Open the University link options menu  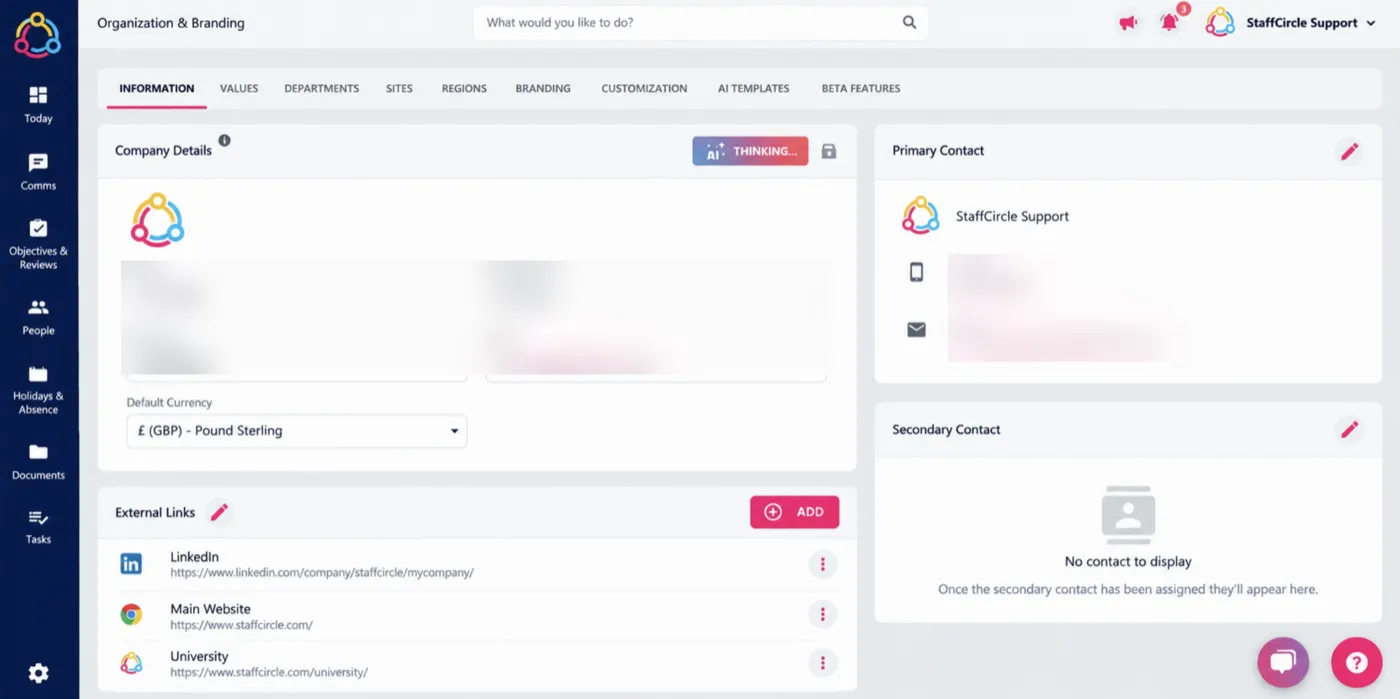[x=822, y=662]
